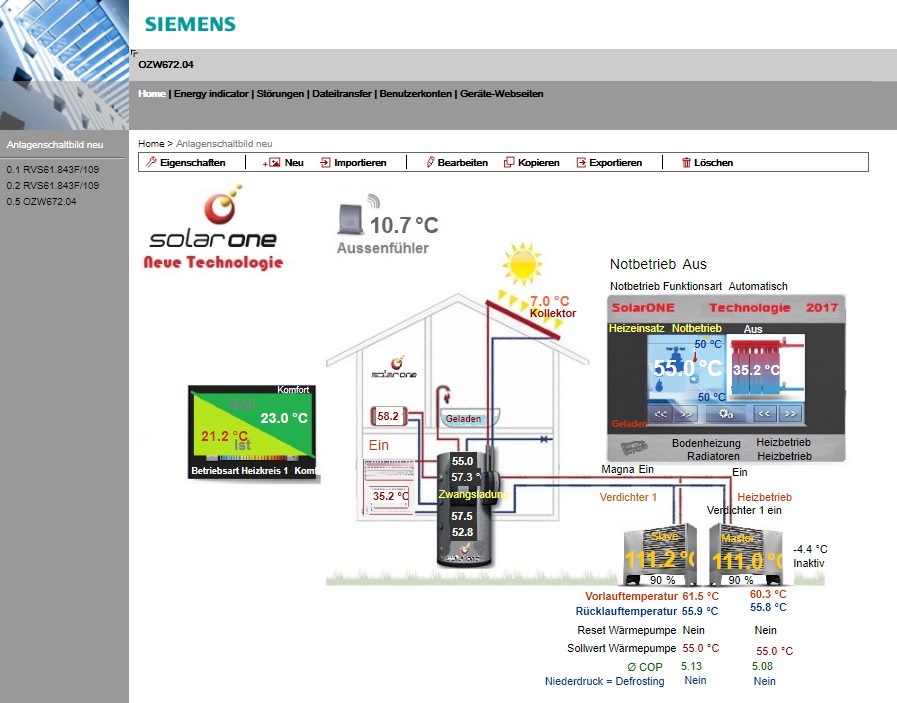
Task: Click the Master heat pump unit
Action: pyautogui.click(x=745, y=555)
